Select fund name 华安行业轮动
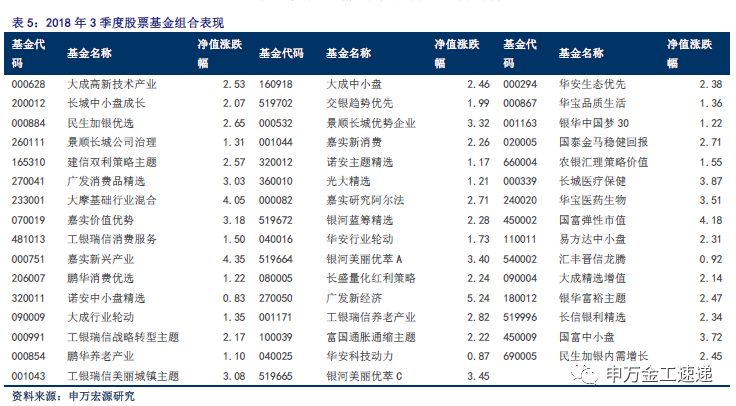Image resolution: width=736 pixels, height=406 pixels. point(360,239)
